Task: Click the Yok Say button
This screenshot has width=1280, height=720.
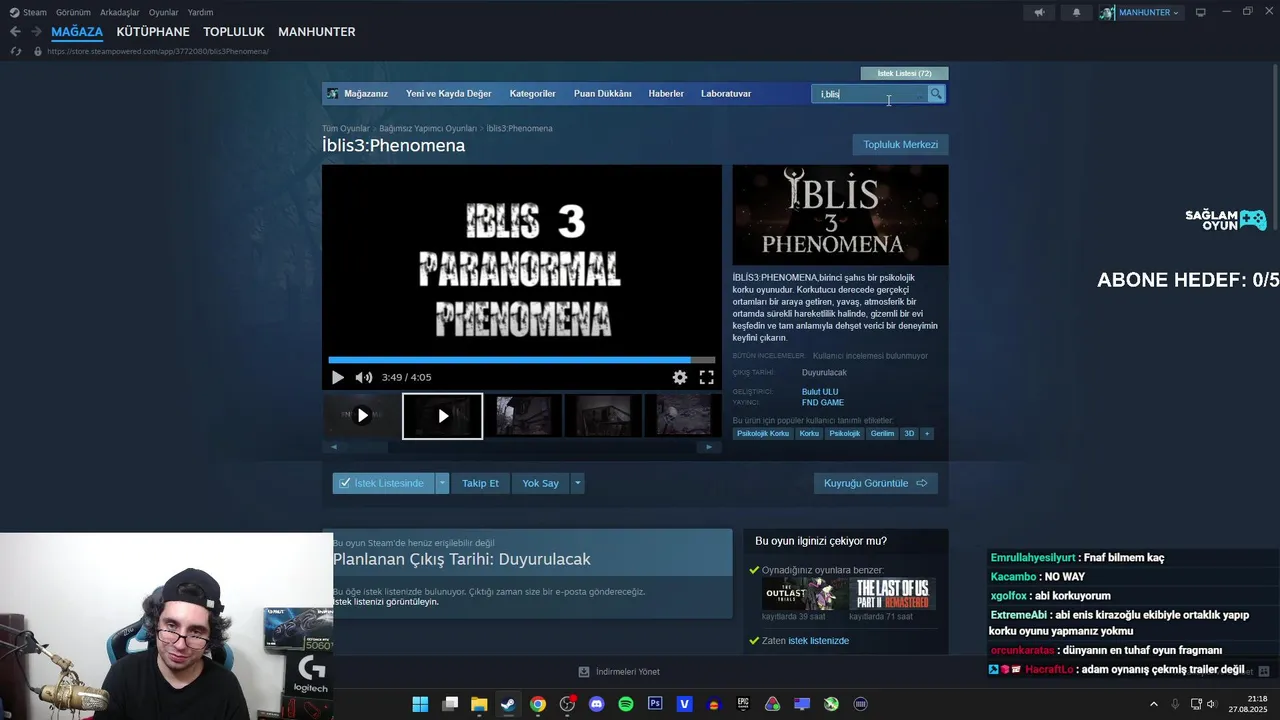Action: pos(541,483)
